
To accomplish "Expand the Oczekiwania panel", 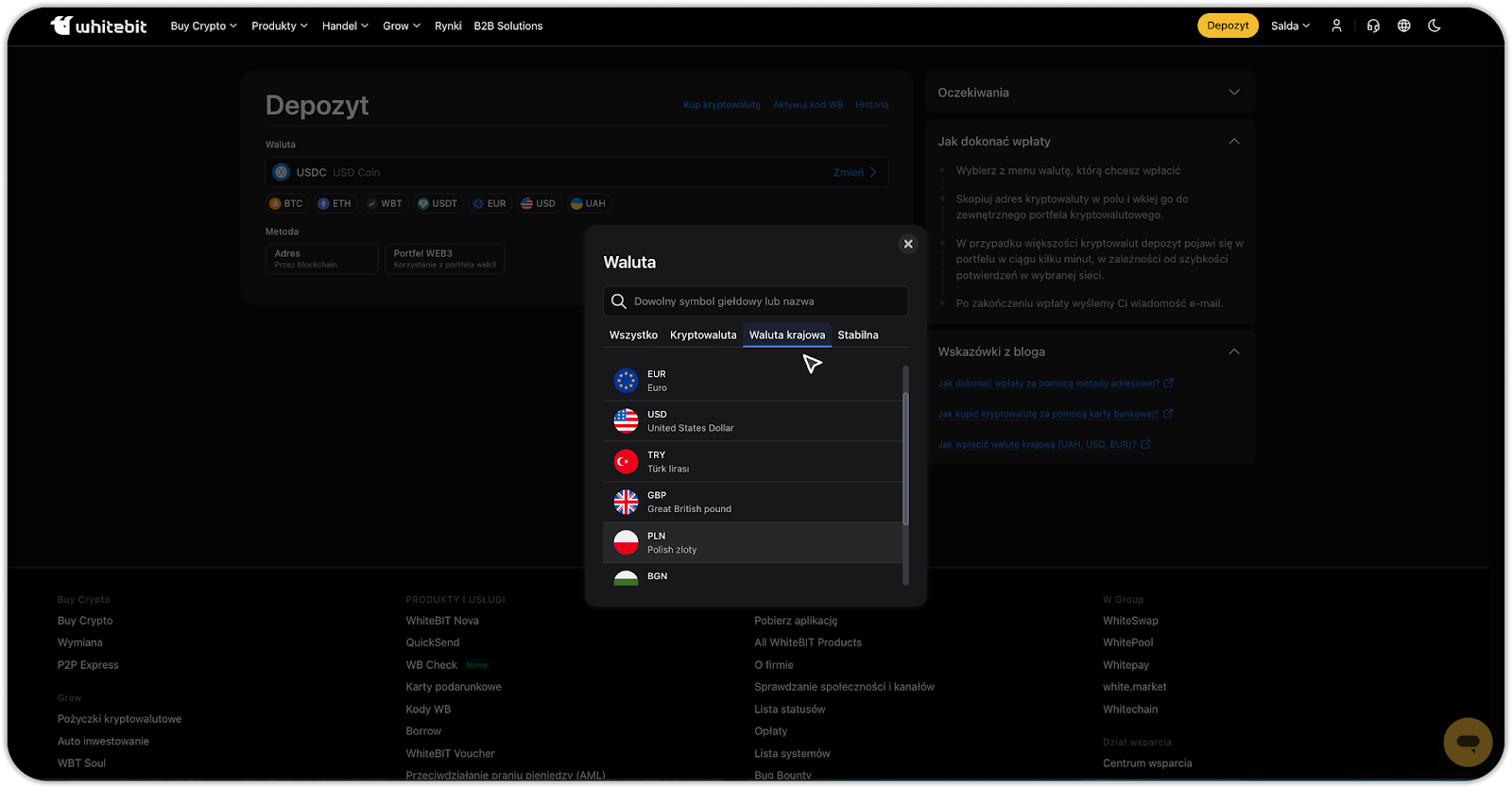I will coord(1233,93).
